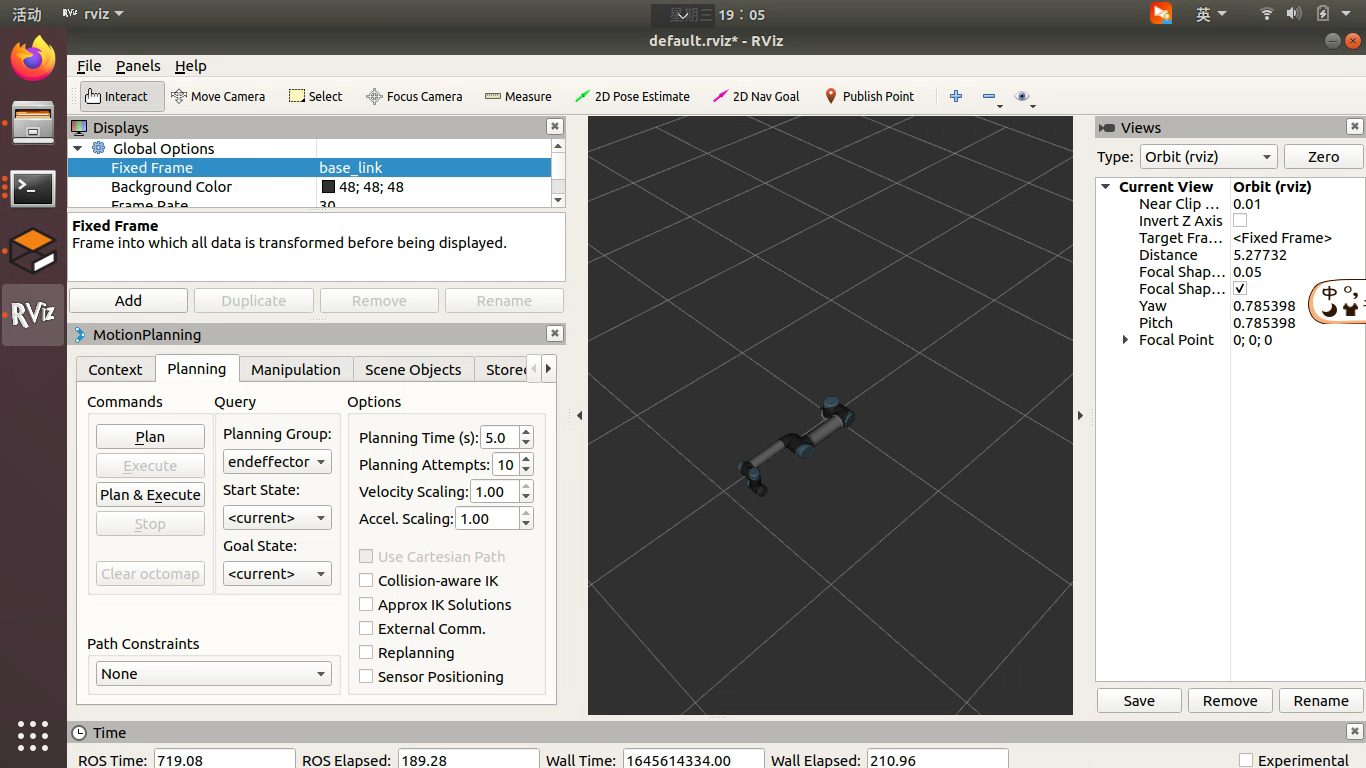Pick the 2D Nav Goal tool
Image resolution: width=1366 pixels, height=768 pixels.
tap(756, 96)
